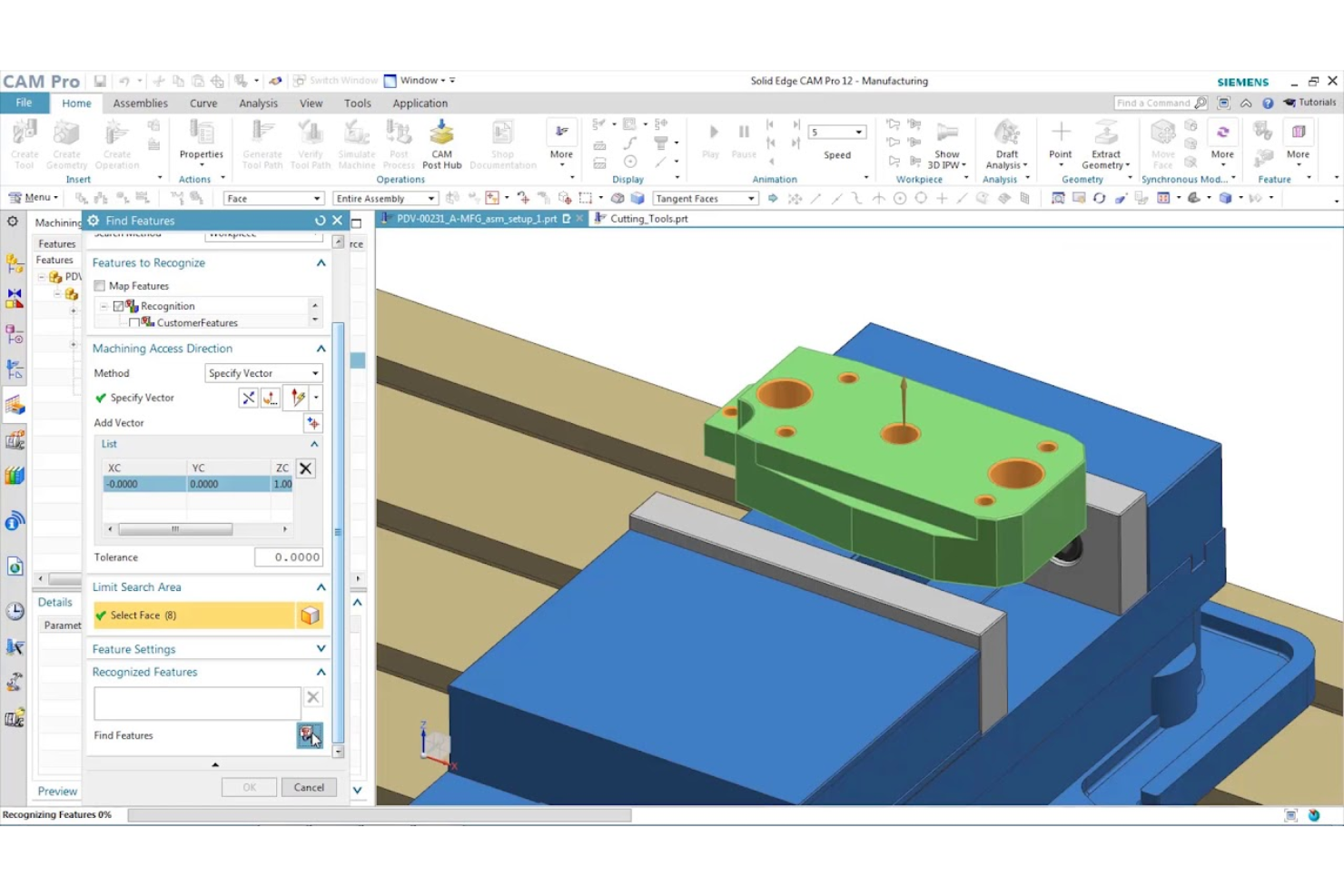
Task: Click the Cancel button
Action: tap(309, 788)
